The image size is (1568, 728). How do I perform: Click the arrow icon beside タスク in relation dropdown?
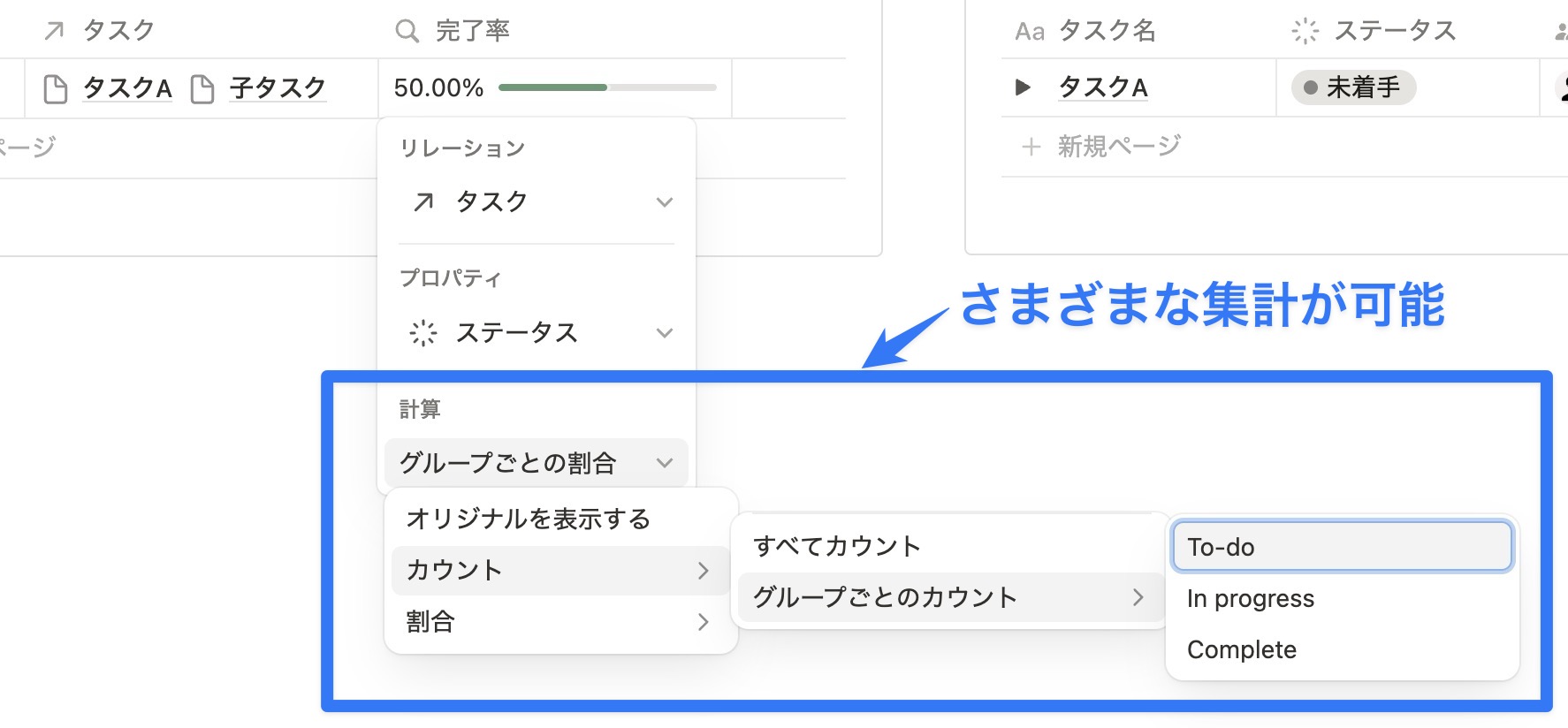click(423, 202)
